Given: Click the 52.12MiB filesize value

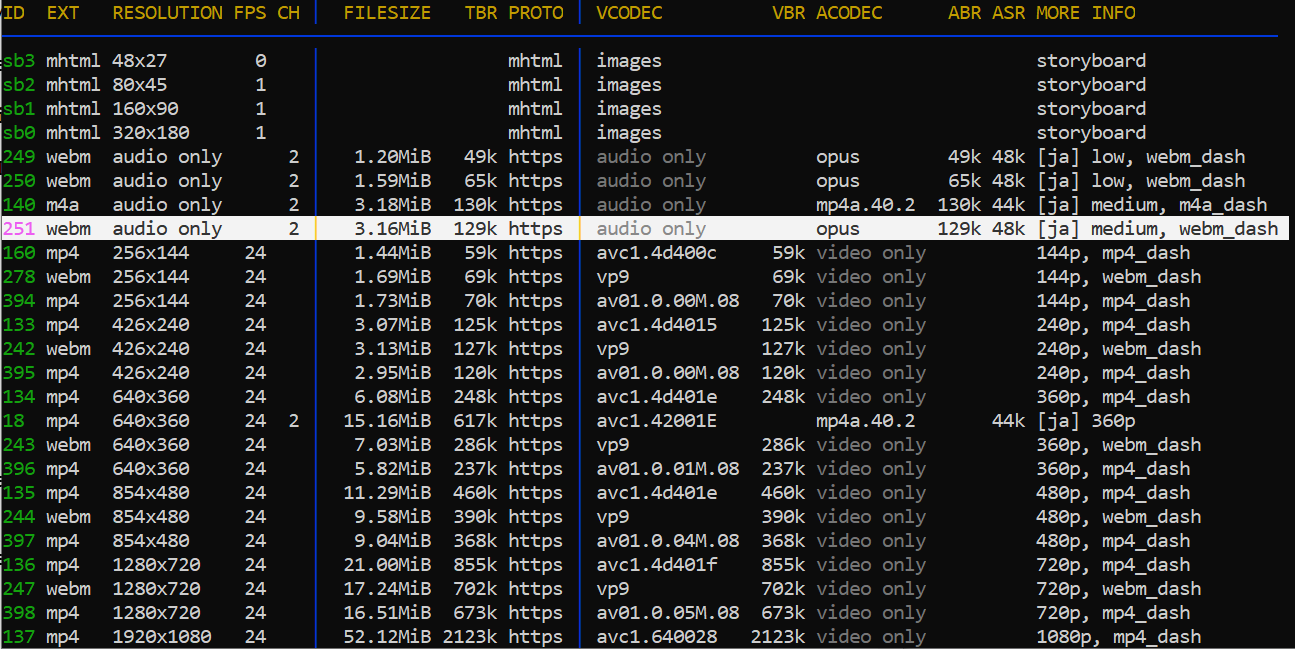Looking at the screenshot, I should pos(388,637).
